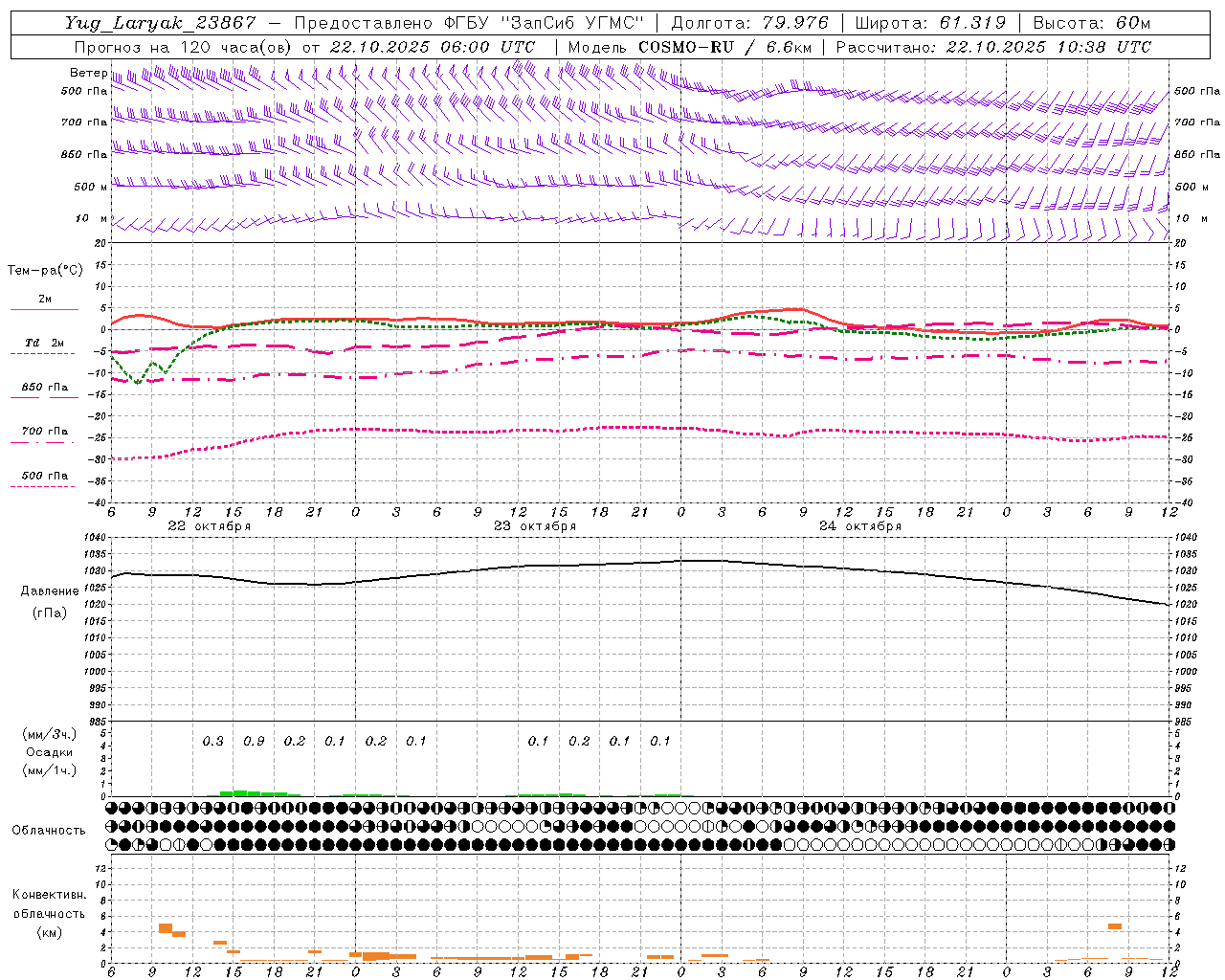
Task: Select the Долгота: 79.976 value
Action: tap(750, 23)
